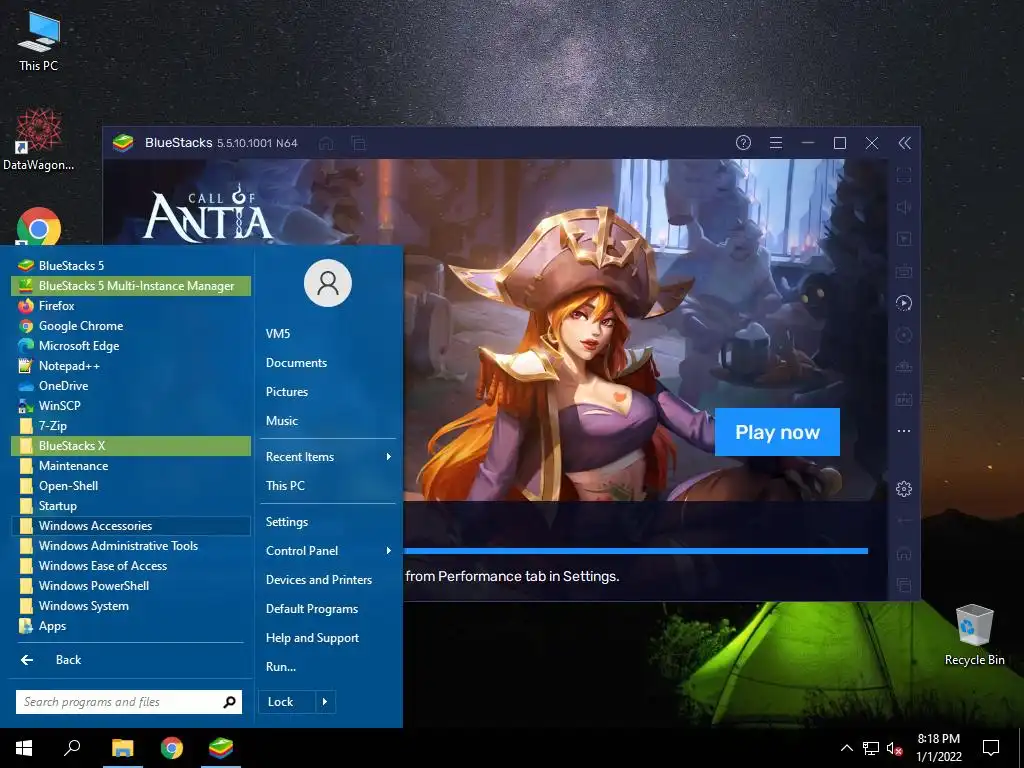This screenshot has height=768, width=1024.
Task: Click the Play now button
Action: (777, 432)
